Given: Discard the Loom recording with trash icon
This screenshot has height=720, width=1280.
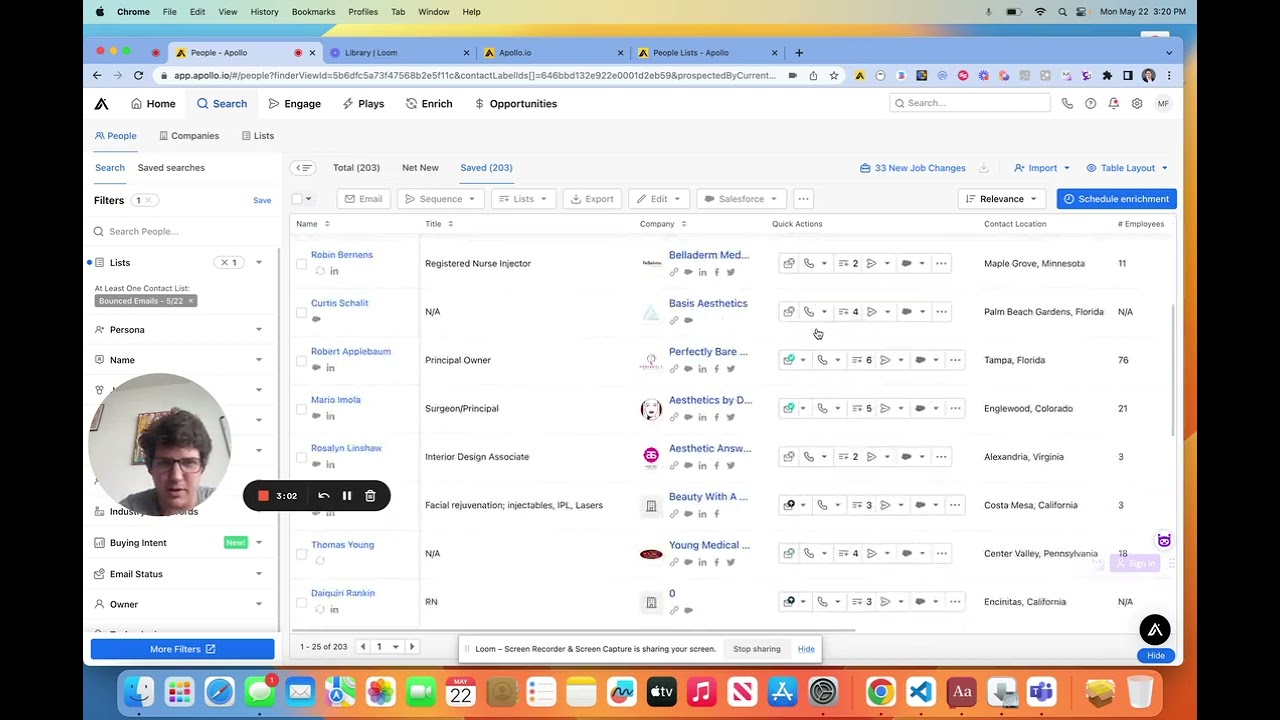Looking at the screenshot, I should click(x=370, y=496).
